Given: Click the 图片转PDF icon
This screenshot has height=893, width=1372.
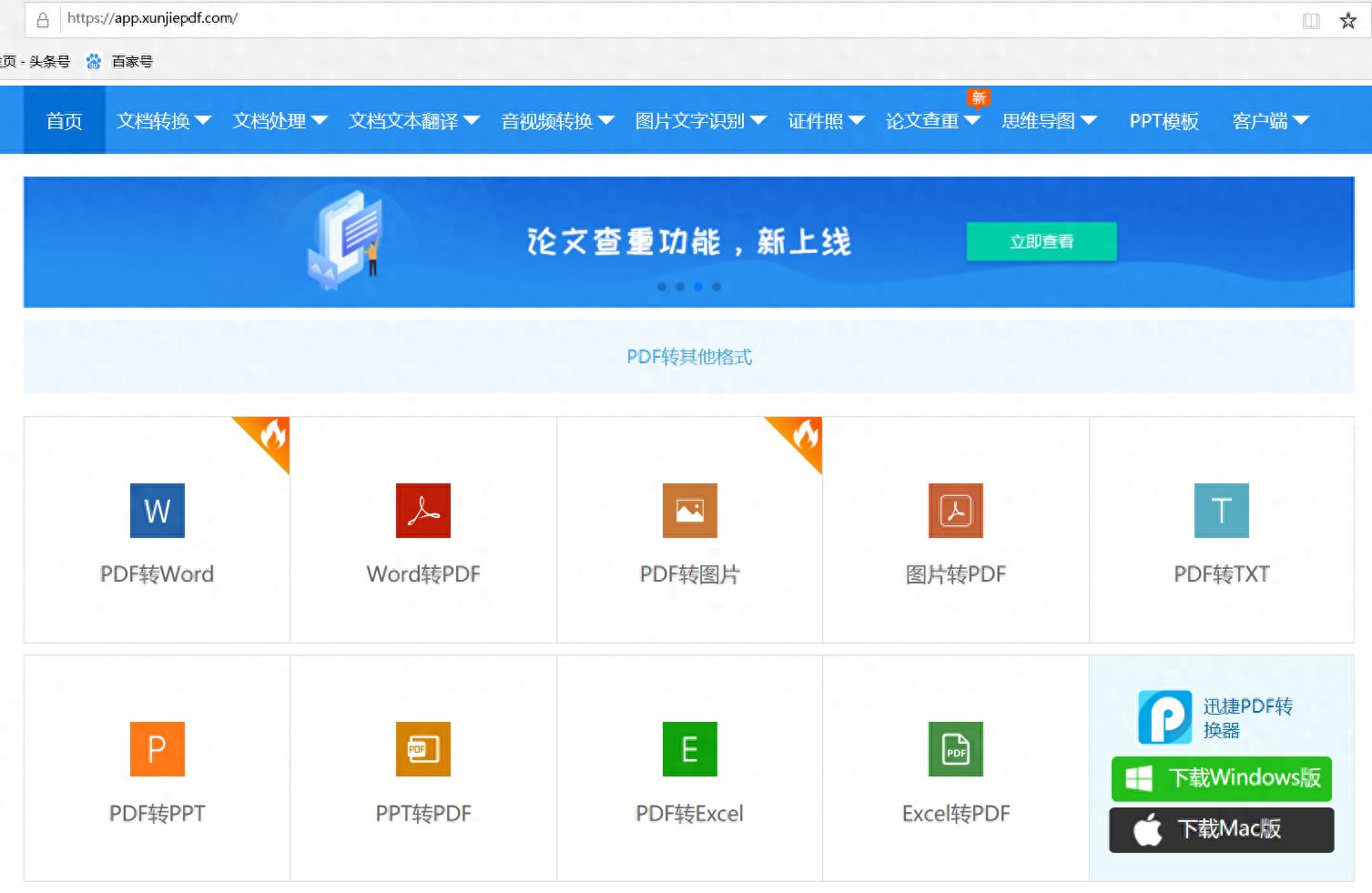Looking at the screenshot, I should pyautogui.click(x=955, y=511).
